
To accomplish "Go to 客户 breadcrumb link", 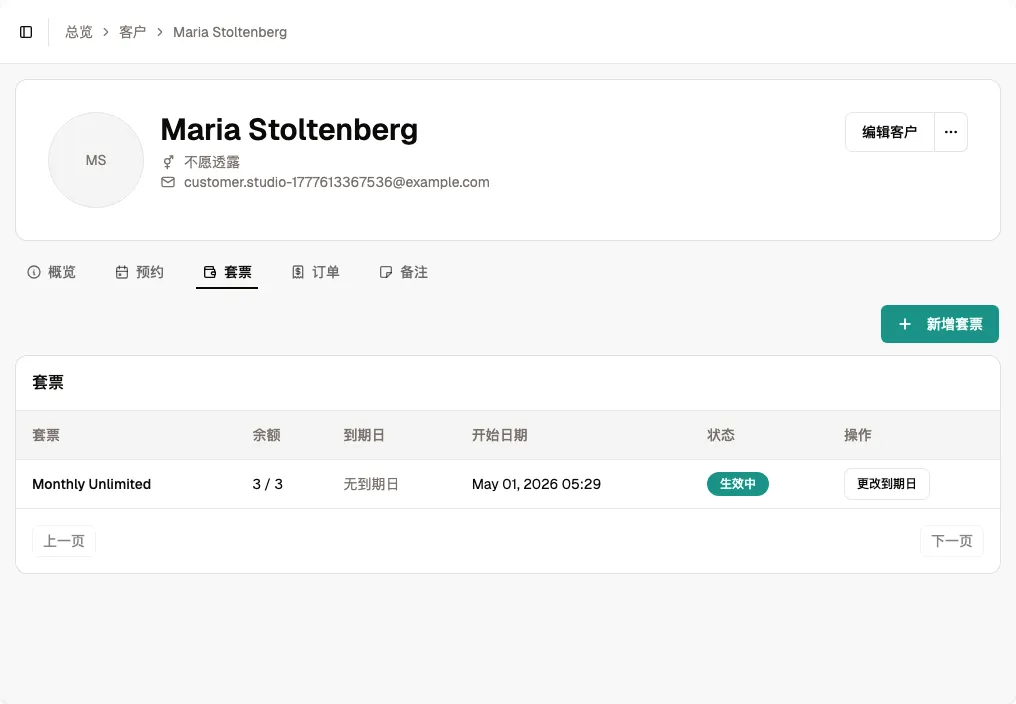I will coord(132,32).
